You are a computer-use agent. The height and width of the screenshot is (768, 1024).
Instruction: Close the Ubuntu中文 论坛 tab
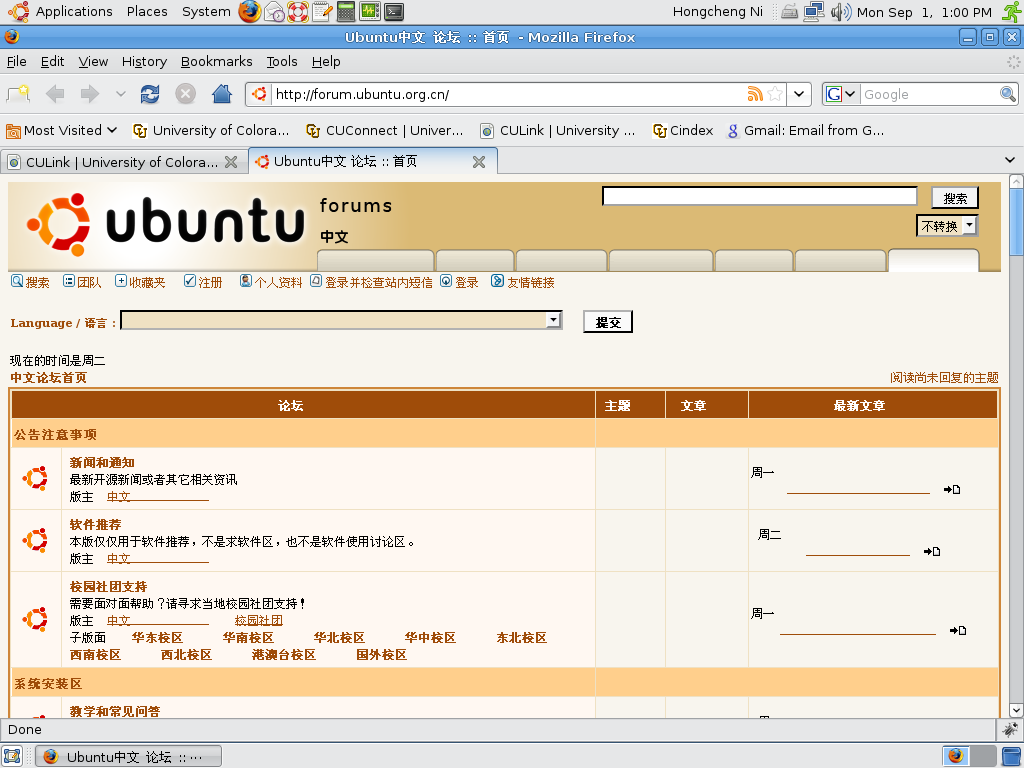coord(479,162)
